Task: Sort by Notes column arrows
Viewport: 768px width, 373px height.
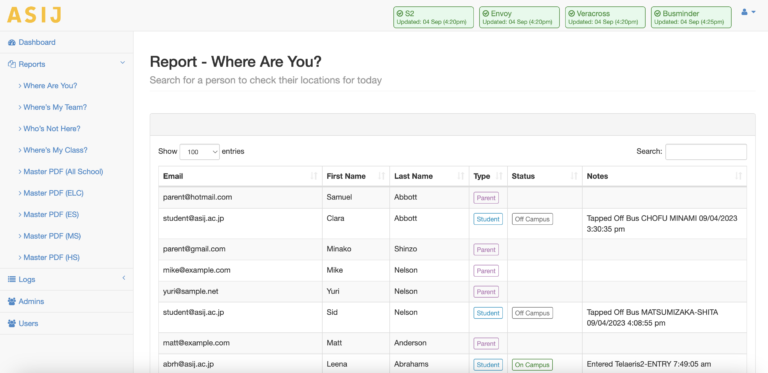Action: [739, 176]
